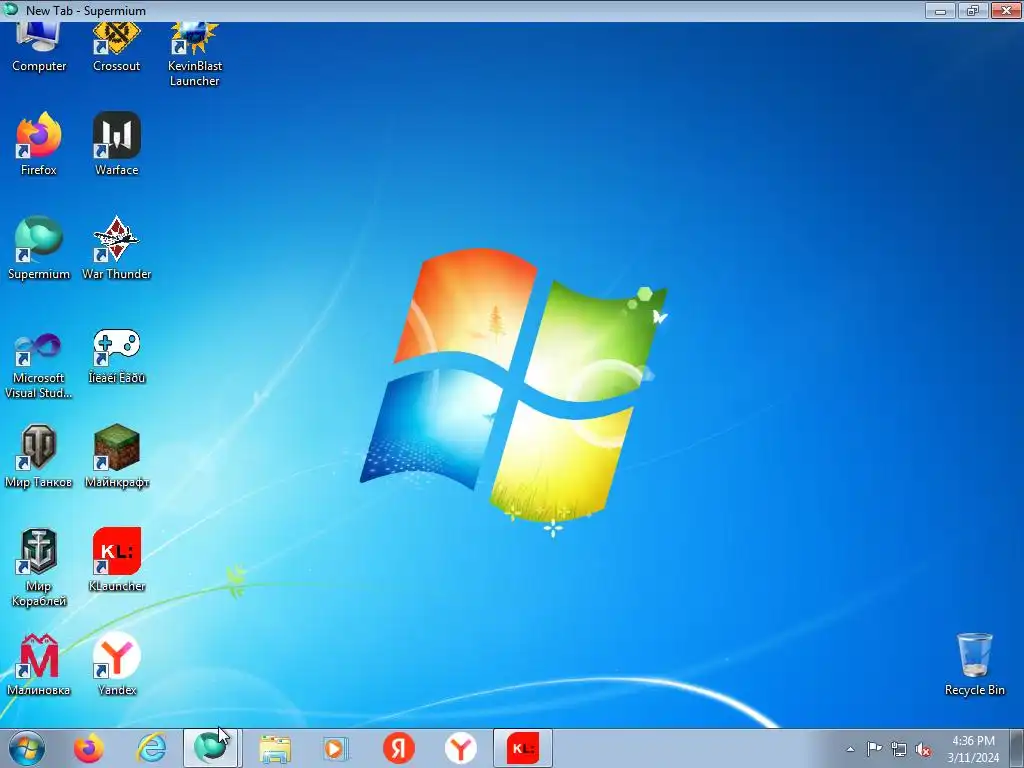Open Internet Explorer from the taskbar
The height and width of the screenshot is (768, 1024).
click(151, 748)
